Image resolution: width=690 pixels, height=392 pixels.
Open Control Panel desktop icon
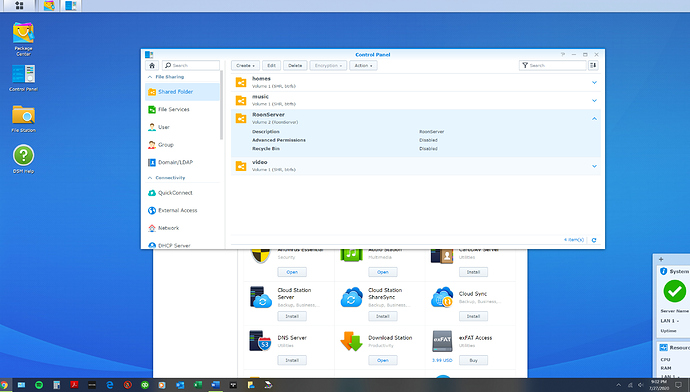(23, 78)
